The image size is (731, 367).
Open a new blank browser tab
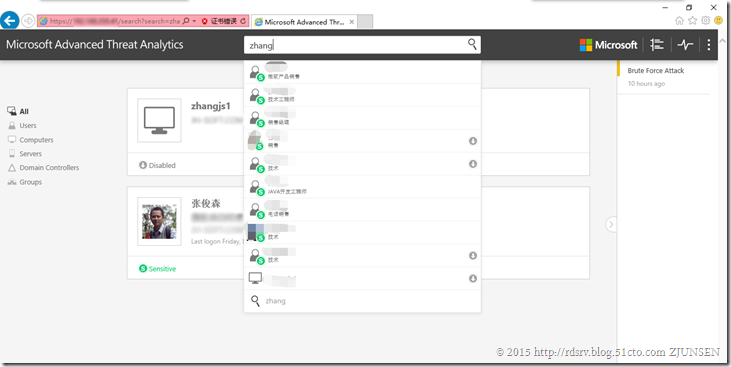pos(365,21)
